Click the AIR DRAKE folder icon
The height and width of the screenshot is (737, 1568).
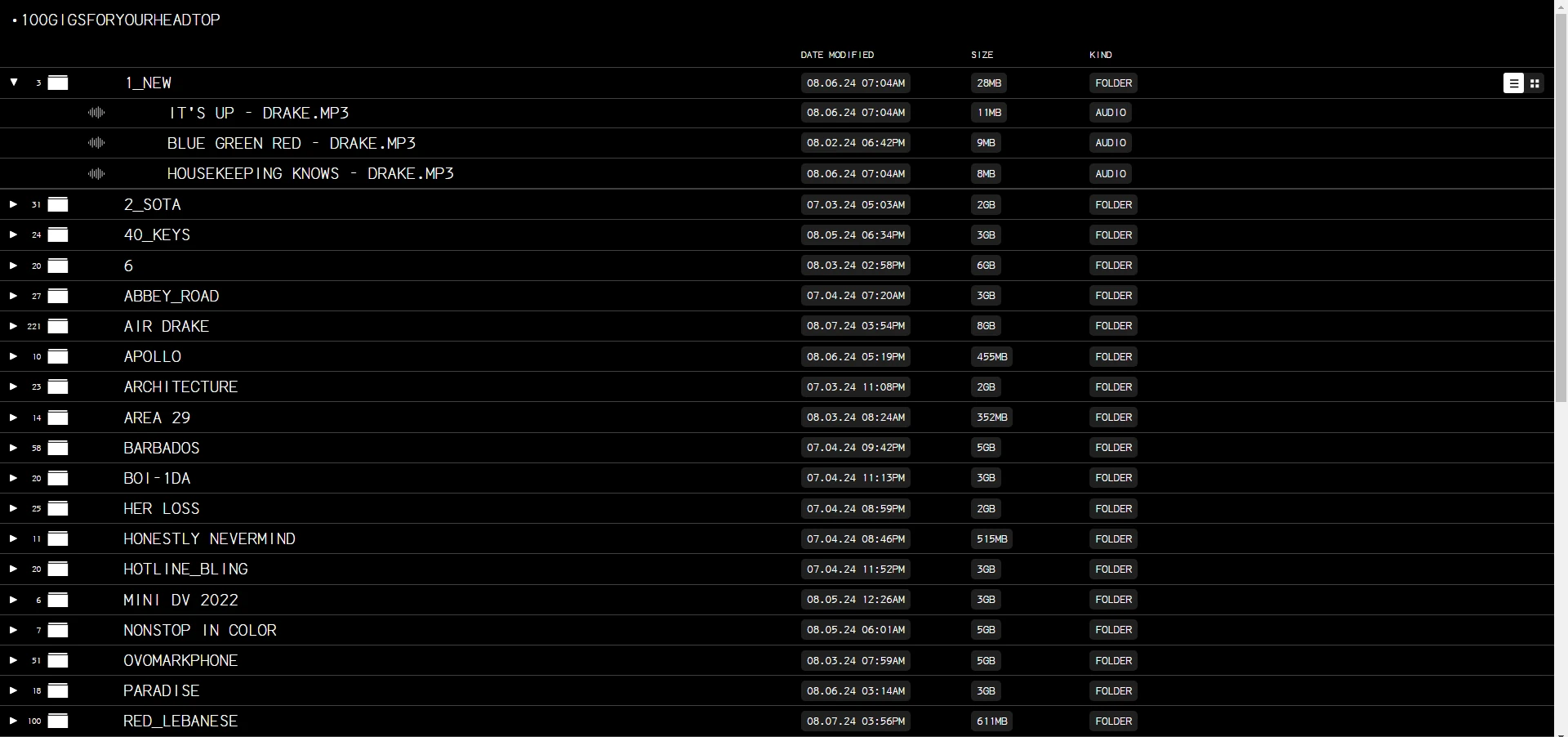[x=58, y=326]
